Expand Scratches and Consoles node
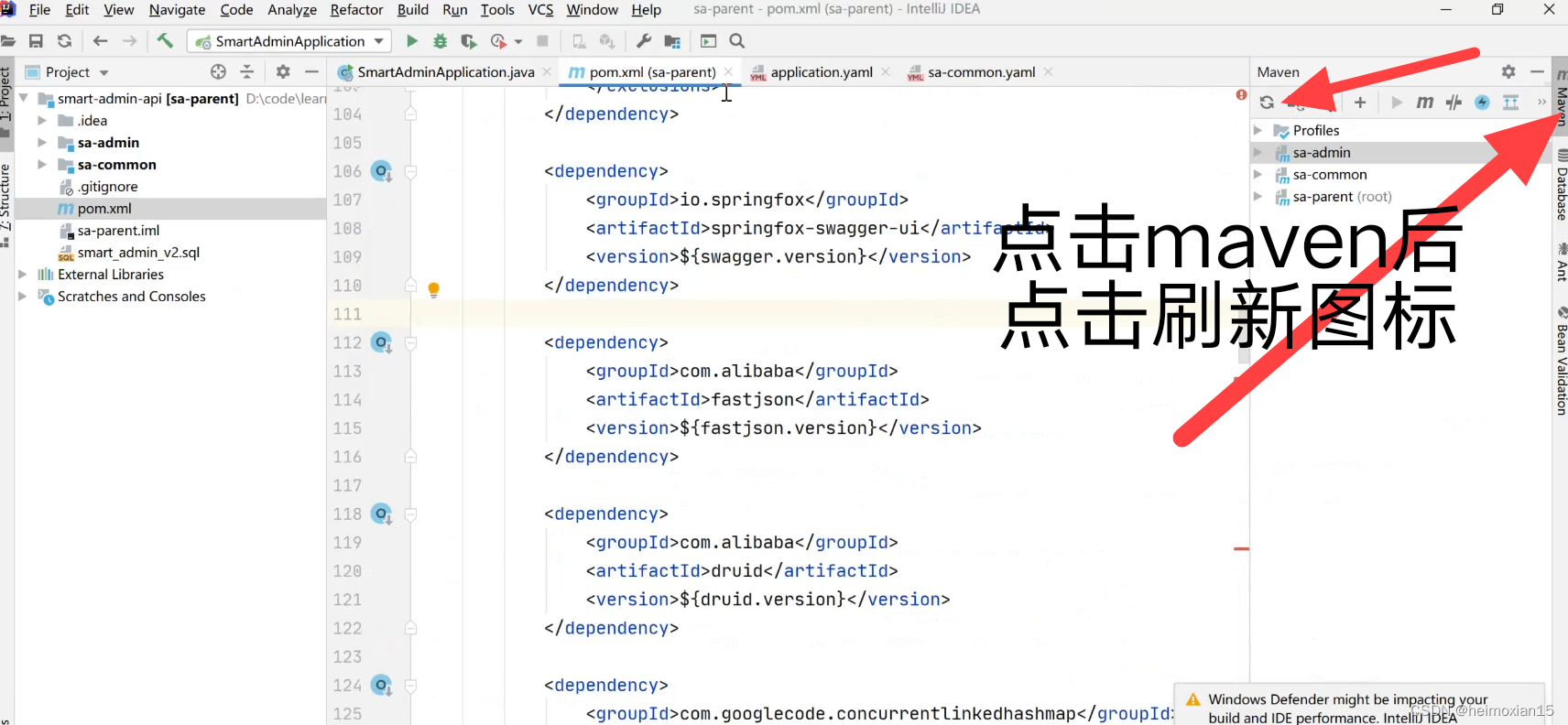The width and height of the screenshot is (1568, 725). (x=23, y=297)
